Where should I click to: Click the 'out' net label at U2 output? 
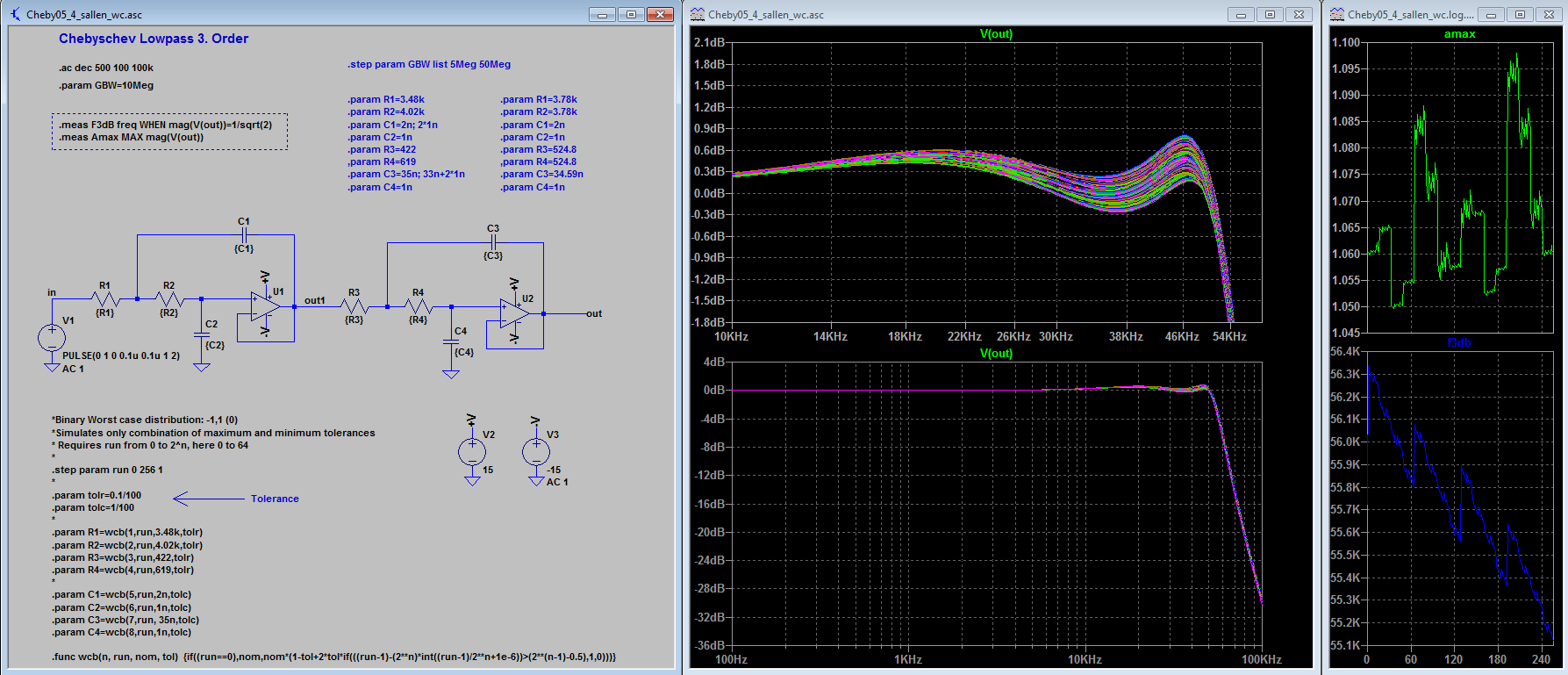click(594, 313)
